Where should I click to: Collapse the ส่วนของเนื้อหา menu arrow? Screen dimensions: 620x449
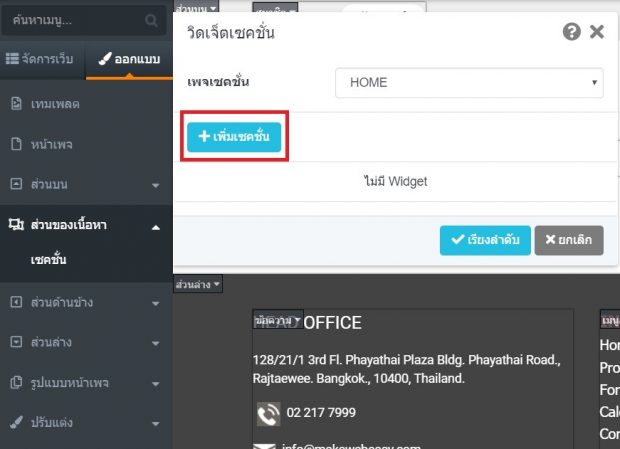(x=156, y=227)
